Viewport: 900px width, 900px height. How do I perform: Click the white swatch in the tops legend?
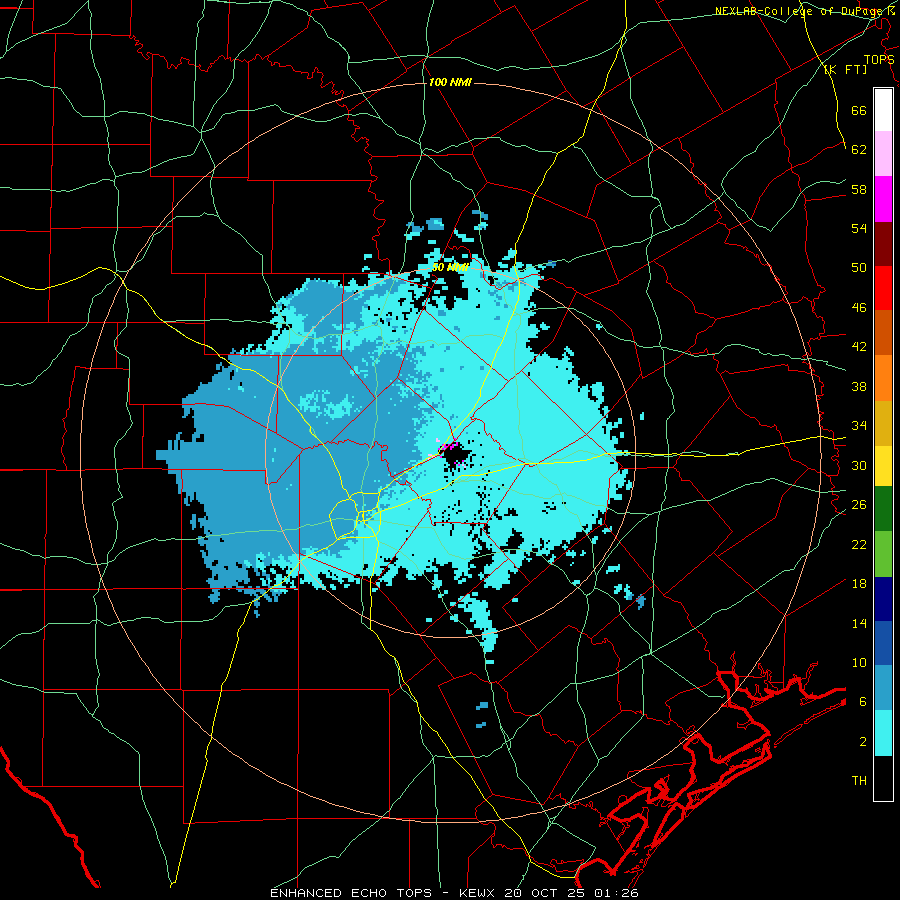(883, 110)
